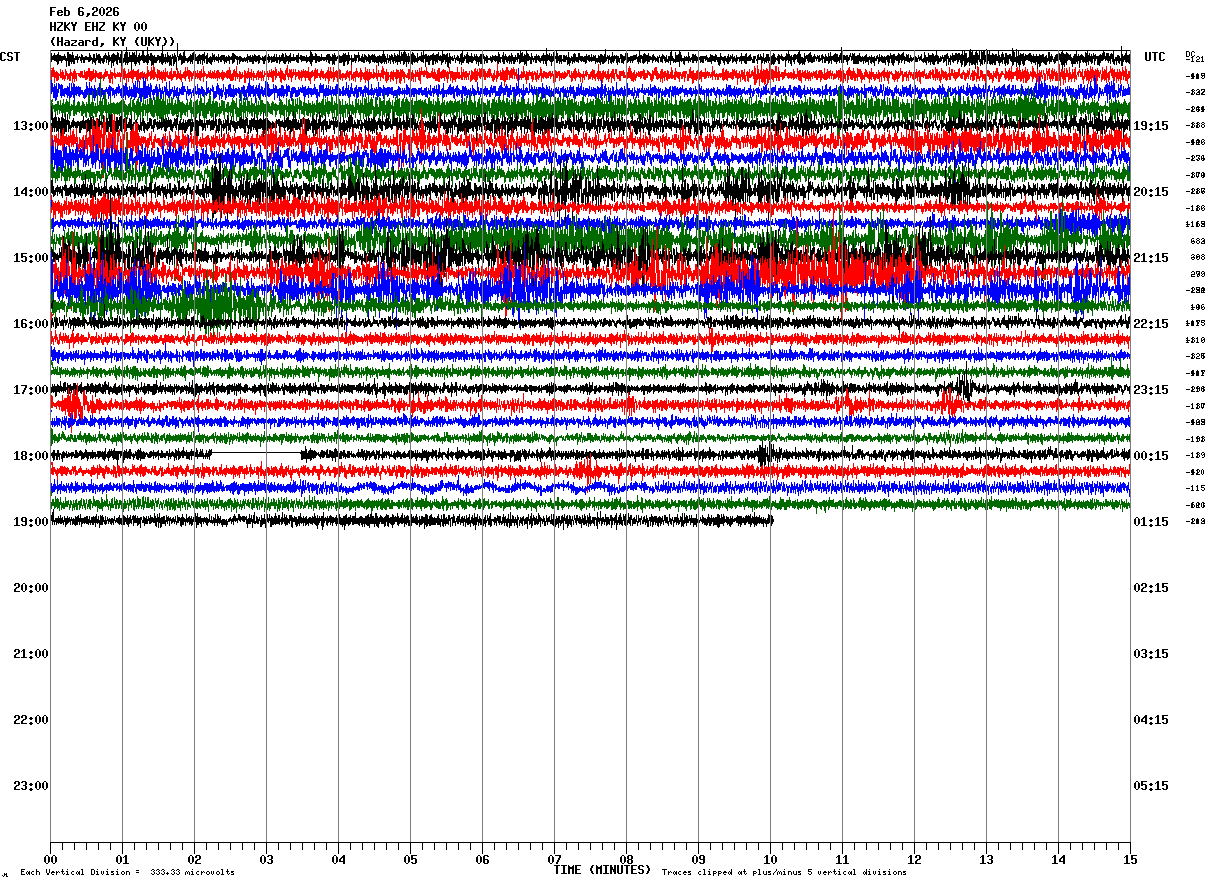The width and height of the screenshot is (1210, 886).
Task: Click minute 06 on the time axis
Action: point(482,859)
